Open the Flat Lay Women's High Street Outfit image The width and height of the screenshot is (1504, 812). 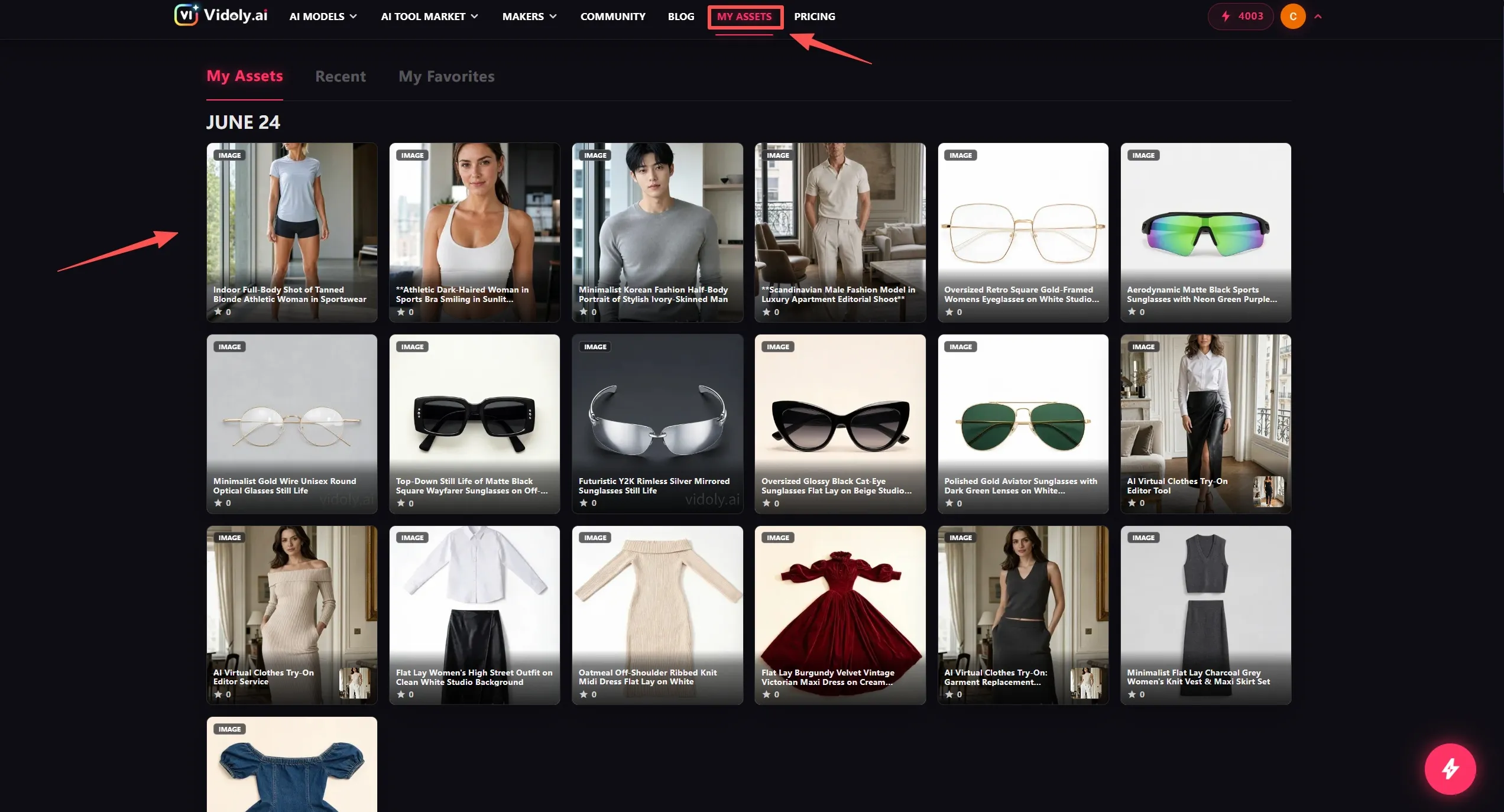click(x=475, y=615)
